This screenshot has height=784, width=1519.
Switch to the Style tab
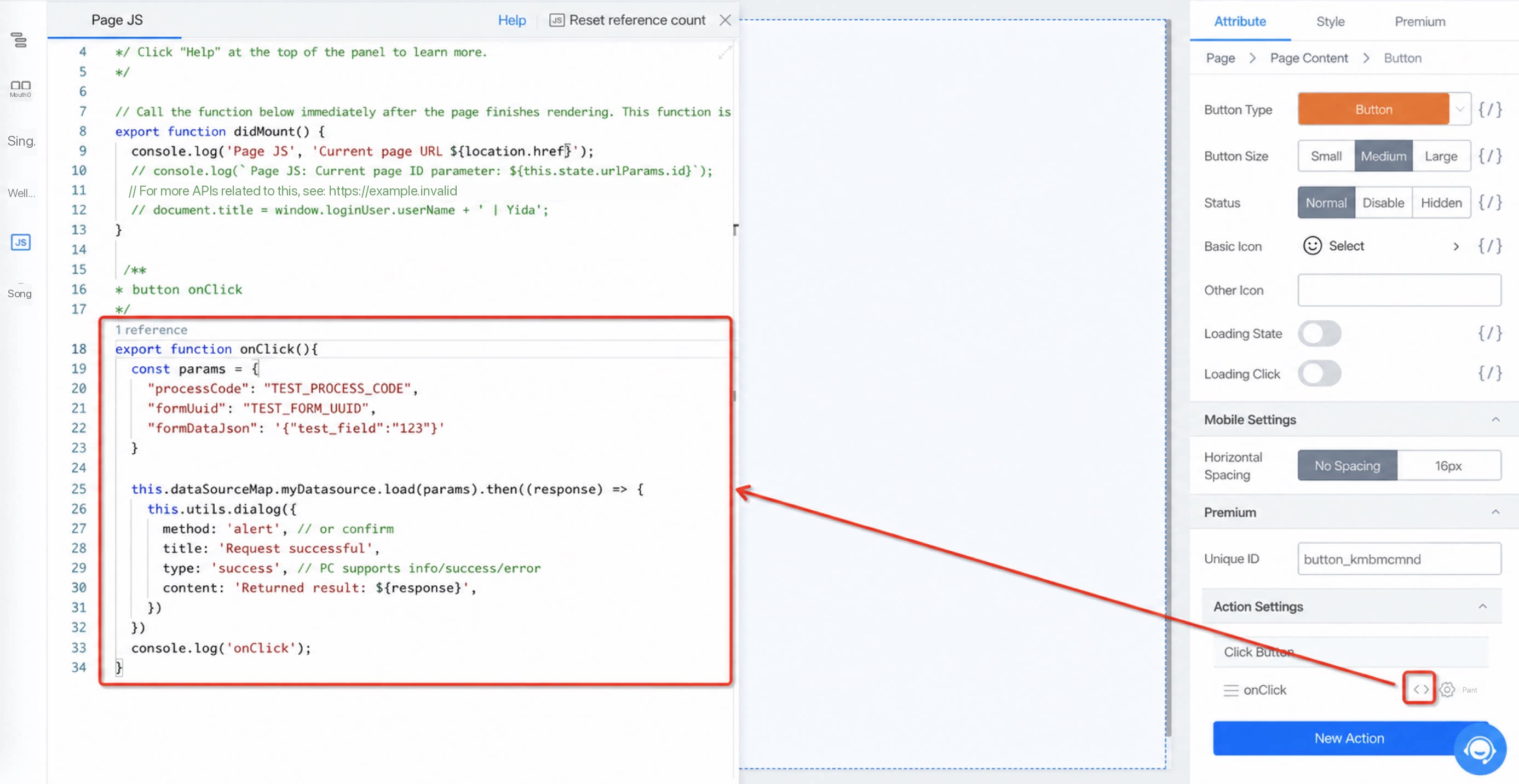pyautogui.click(x=1330, y=22)
